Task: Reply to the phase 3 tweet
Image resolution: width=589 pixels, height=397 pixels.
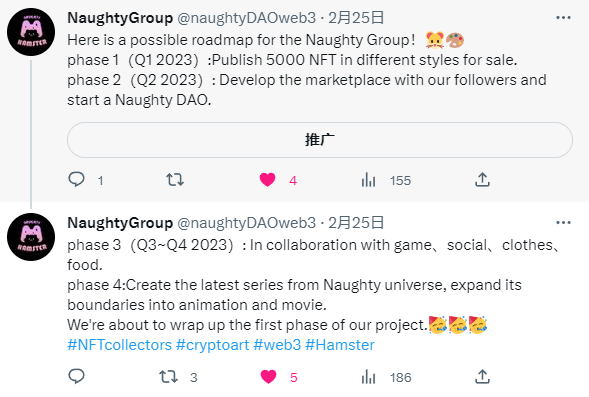Action: [76, 376]
